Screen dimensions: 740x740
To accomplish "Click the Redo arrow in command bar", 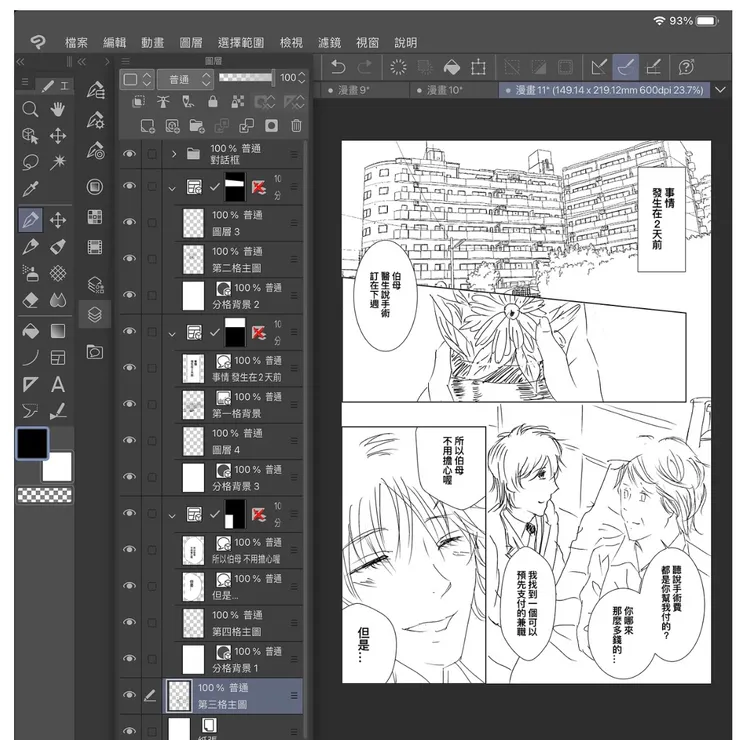I will click(x=364, y=67).
